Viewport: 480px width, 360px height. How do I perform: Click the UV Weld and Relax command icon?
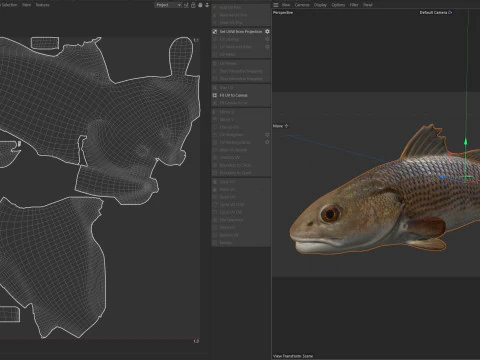coord(215,47)
